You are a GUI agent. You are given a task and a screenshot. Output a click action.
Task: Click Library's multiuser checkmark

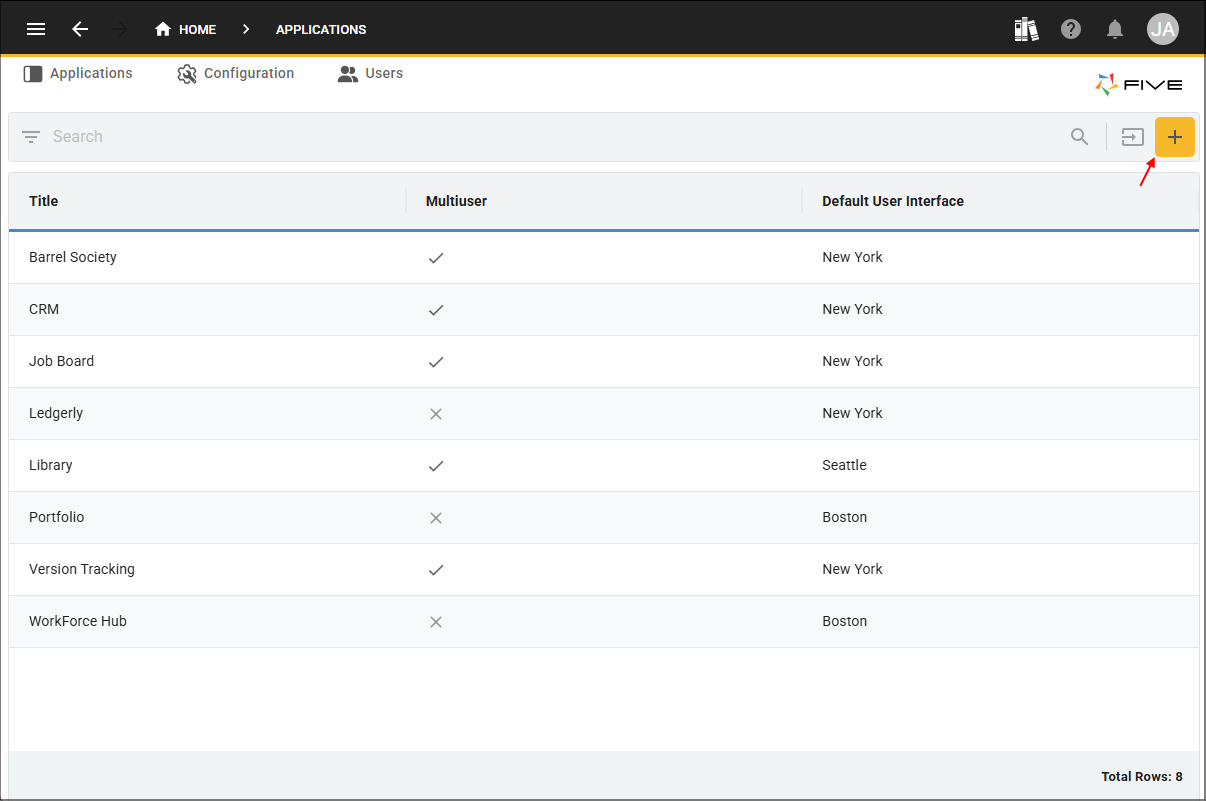click(x=436, y=466)
